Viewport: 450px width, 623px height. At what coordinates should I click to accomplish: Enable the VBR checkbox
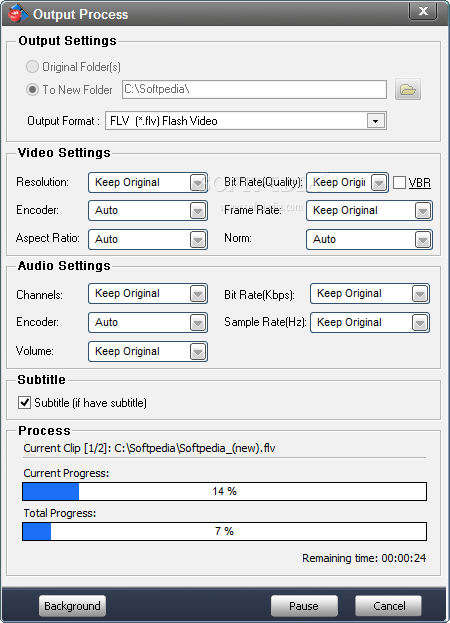399,183
